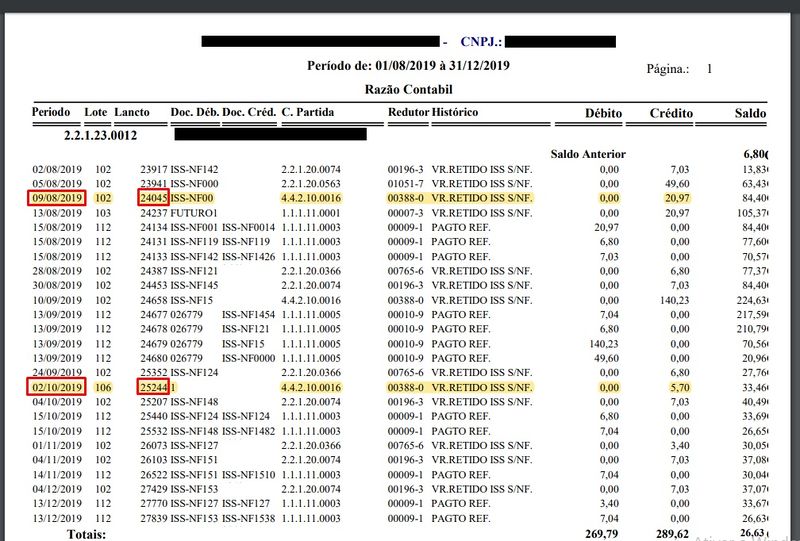Viewport: 800px width, 541px height.
Task: Click the CNPJ.: label
Action: [481, 41]
